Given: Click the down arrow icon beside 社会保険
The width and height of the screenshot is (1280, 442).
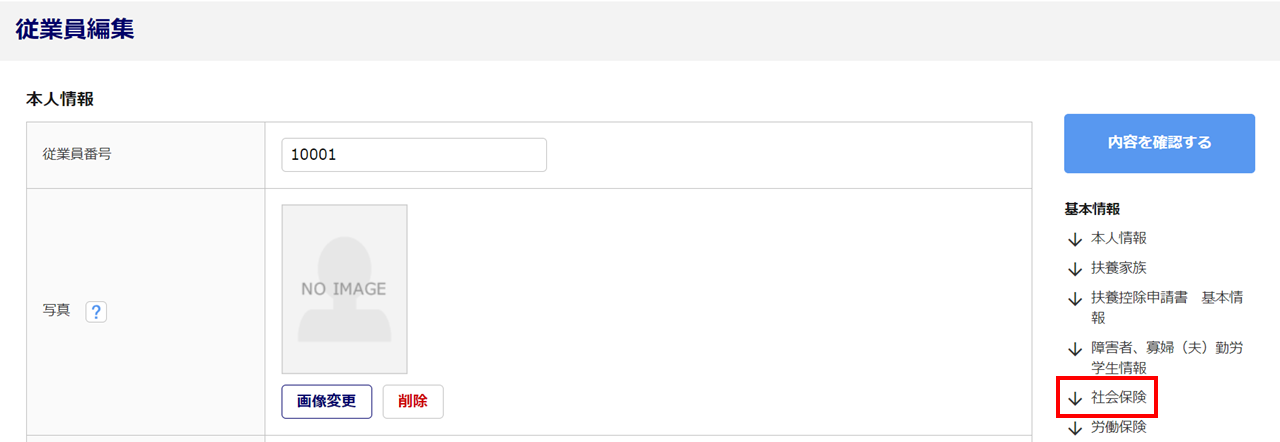Looking at the screenshot, I should [x=1075, y=398].
